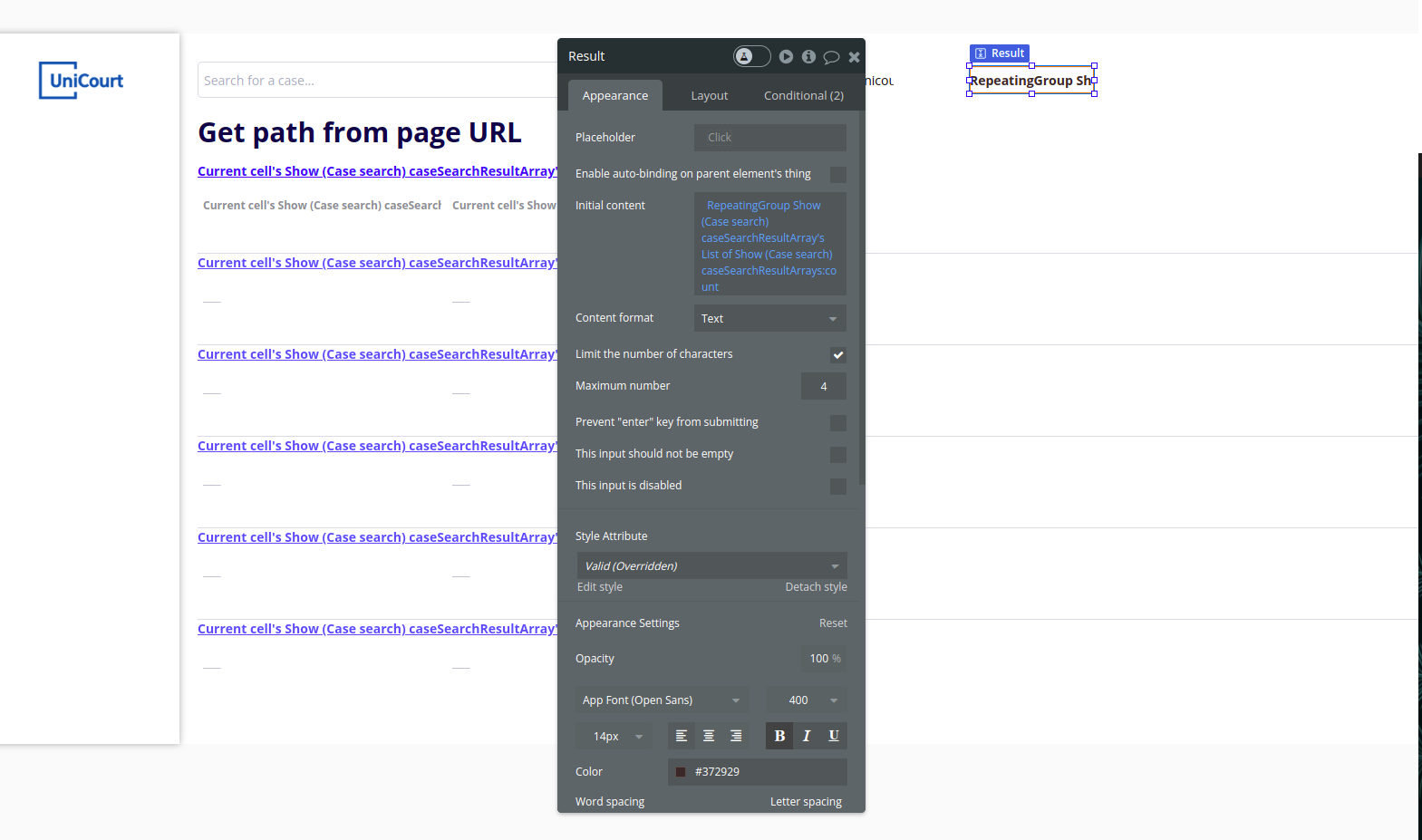Click the last Current cell's Show link

point(377,629)
